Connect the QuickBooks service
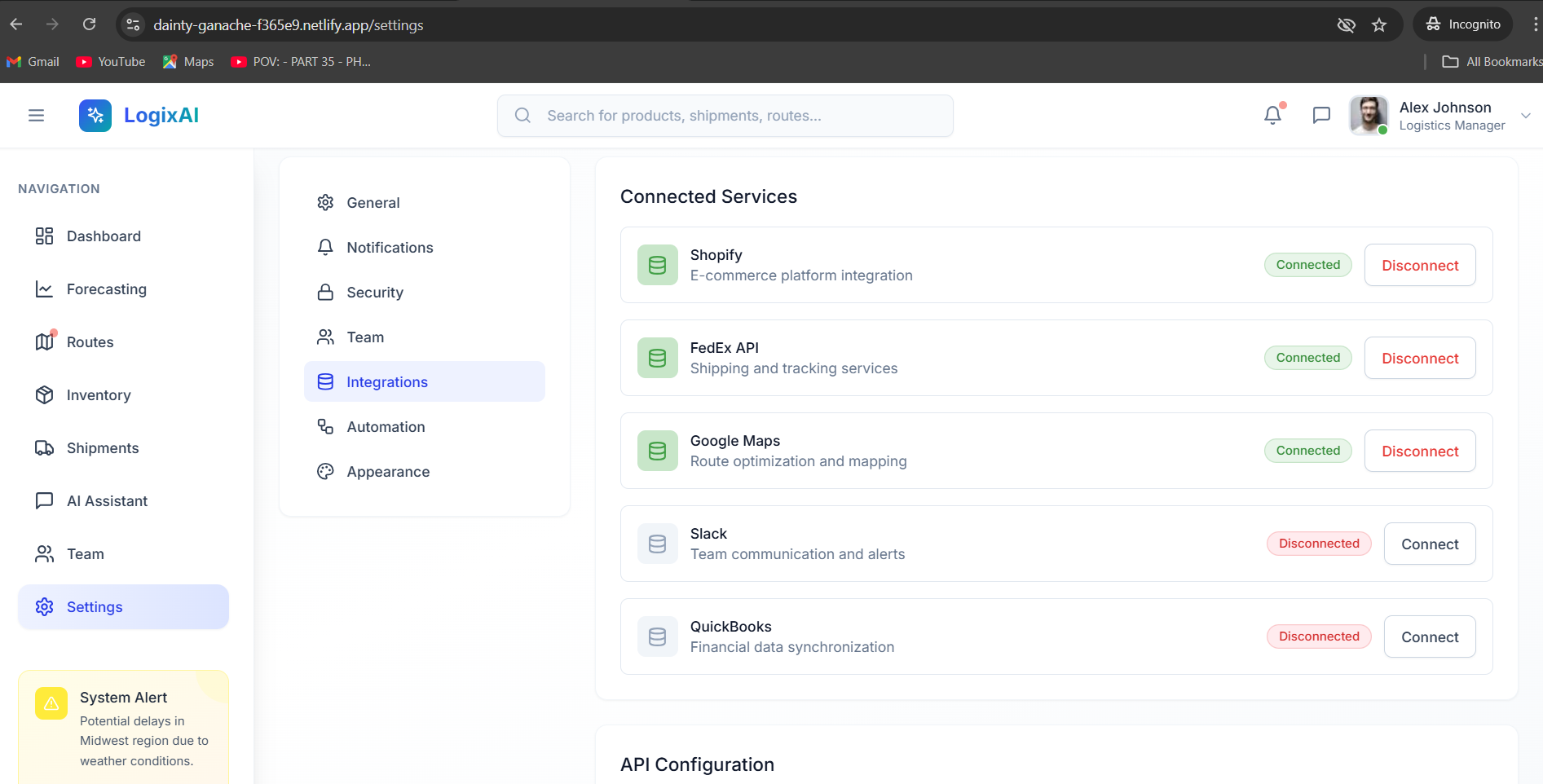1543x784 pixels. [x=1430, y=637]
